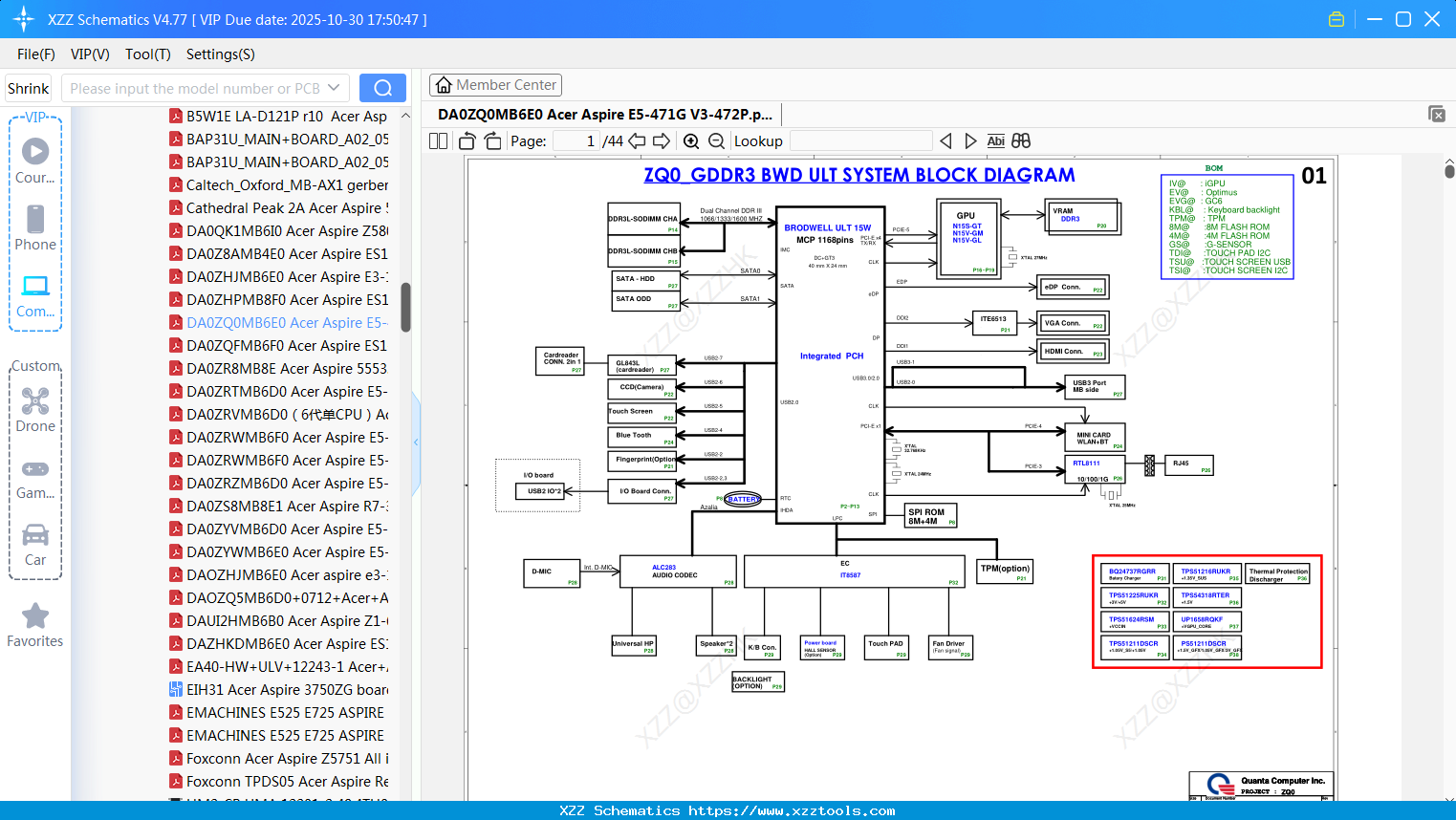Toggle the two-page view icon
The width and height of the screenshot is (1456, 820).
[x=438, y=140]
